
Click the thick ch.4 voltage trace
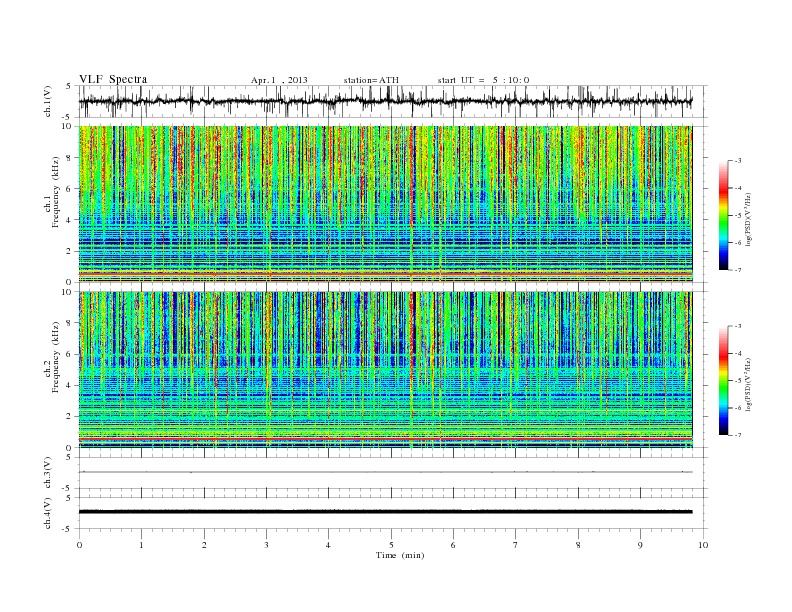[x=385, y=512]
